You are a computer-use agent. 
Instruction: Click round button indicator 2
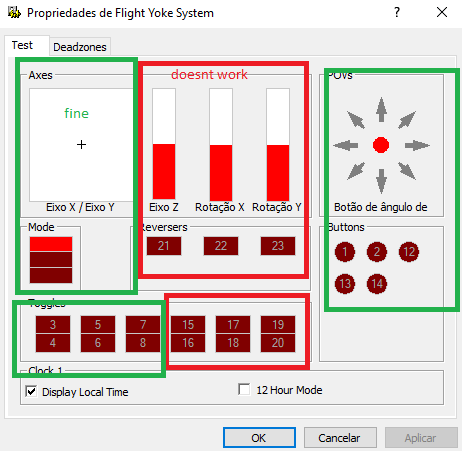tap(377, 252)
